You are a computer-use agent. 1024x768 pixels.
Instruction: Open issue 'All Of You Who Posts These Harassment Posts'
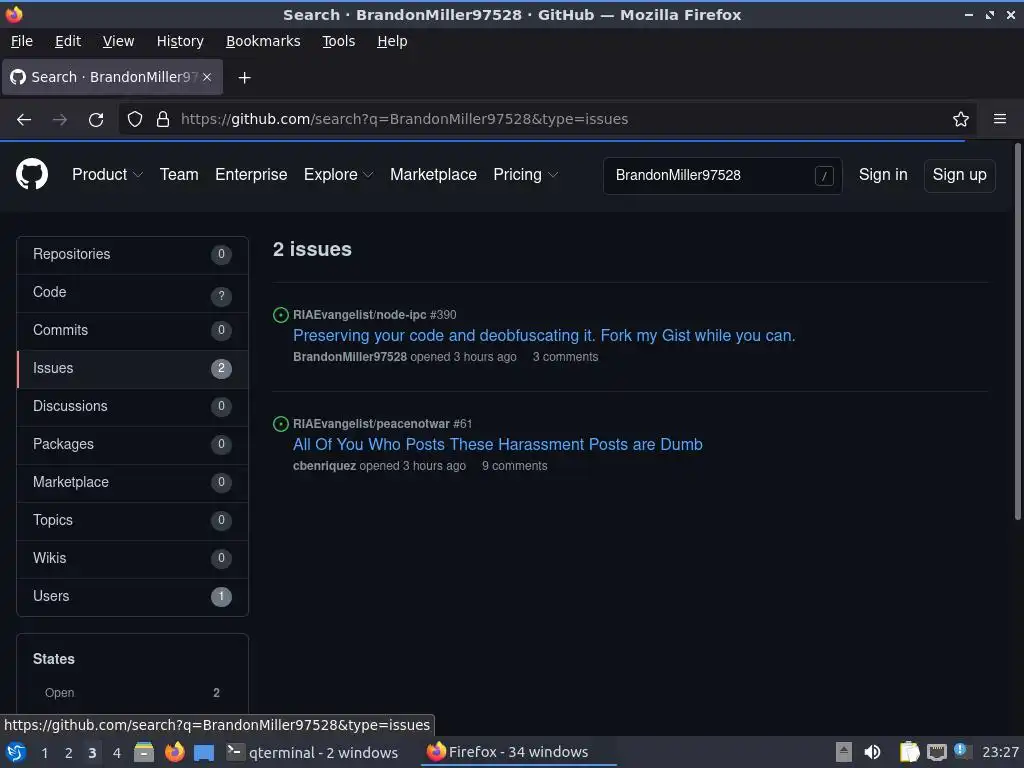coord(498,445)
